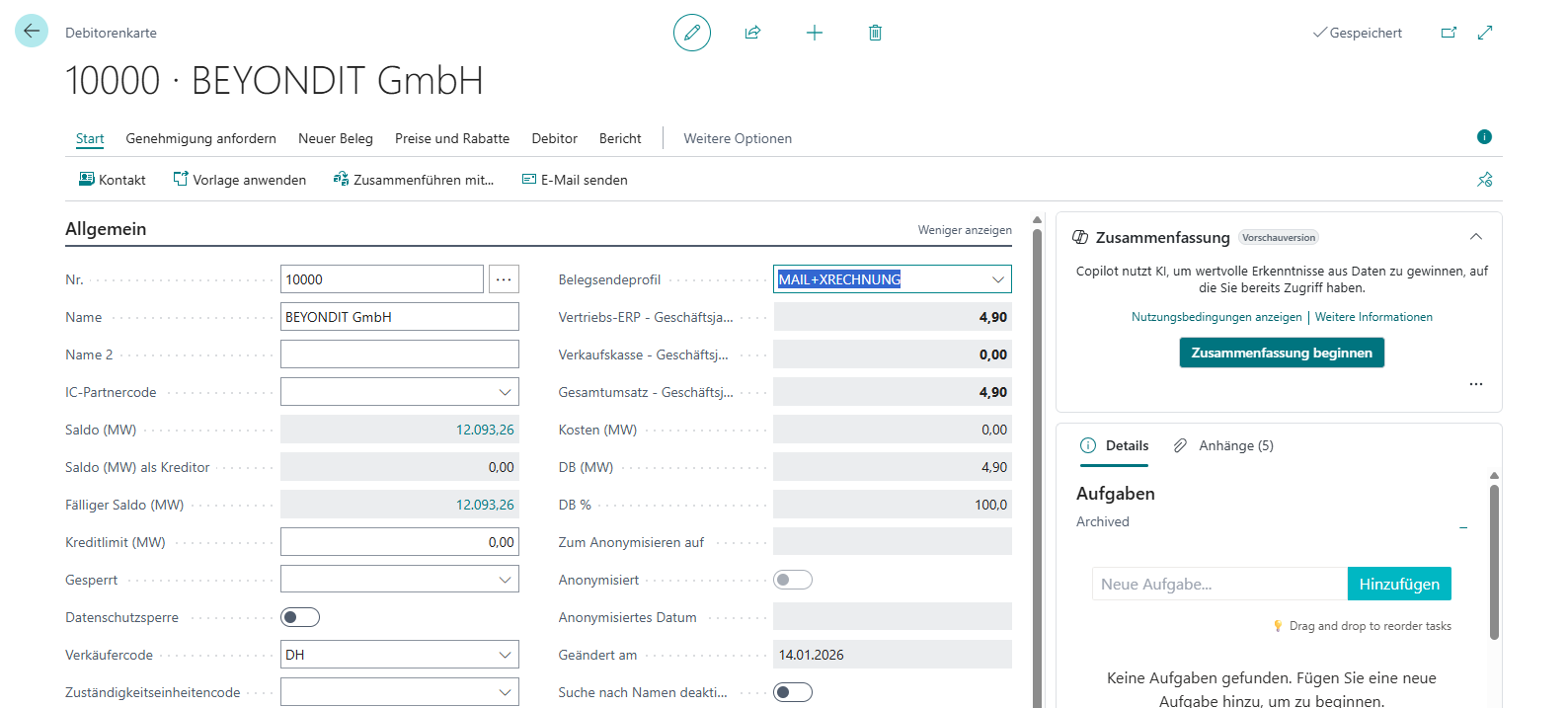Select the Start menu tab
The height and width of the screenshot is (708, 1568).
(90, 138)
